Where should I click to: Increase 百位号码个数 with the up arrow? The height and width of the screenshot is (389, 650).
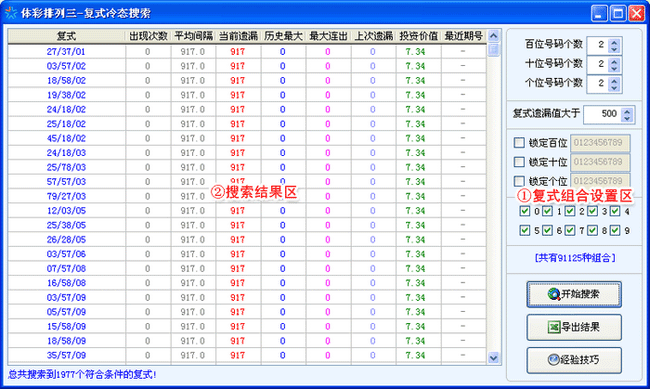click(x=614, y=41)
